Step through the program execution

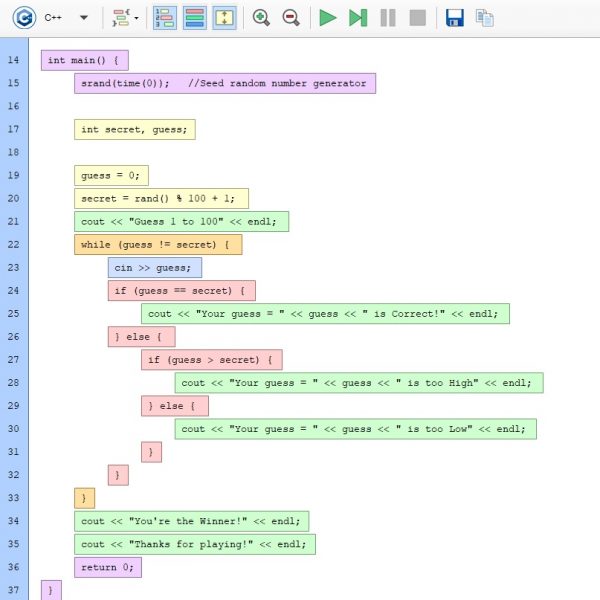point(357,18)
